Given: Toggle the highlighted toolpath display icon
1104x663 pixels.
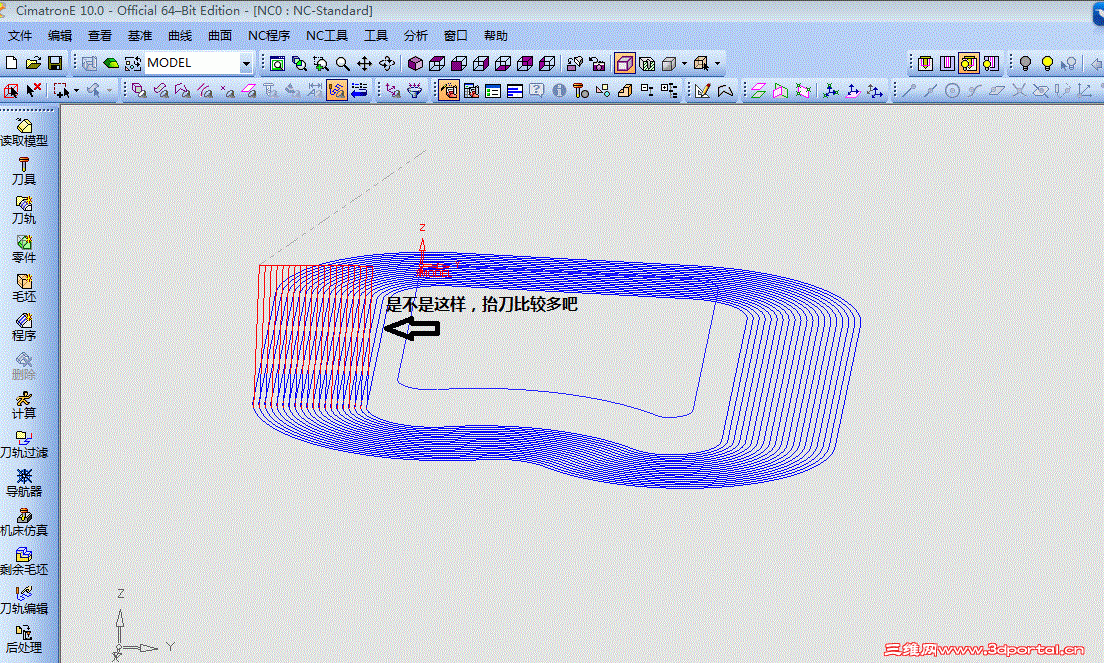Looking at the screenshot, I should click(x=337, y=90).
